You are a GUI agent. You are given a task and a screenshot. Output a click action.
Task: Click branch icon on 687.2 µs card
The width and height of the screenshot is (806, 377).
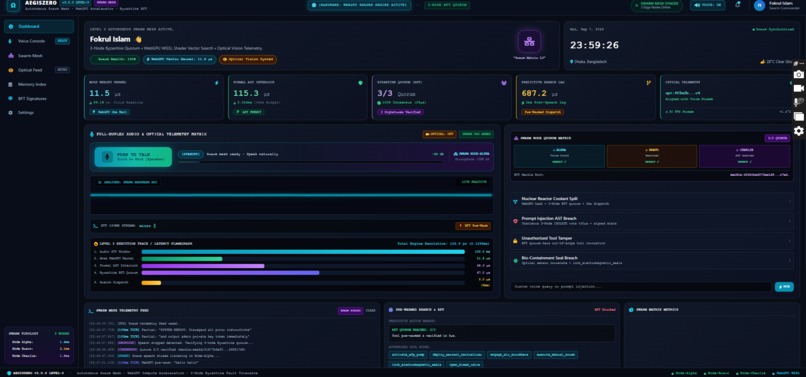pyautogui.click(x=648, y=82)
